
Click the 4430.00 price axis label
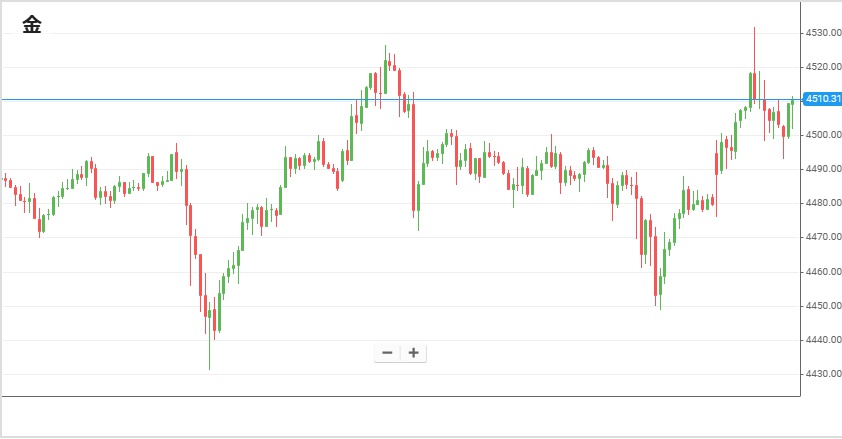[820, 374]
